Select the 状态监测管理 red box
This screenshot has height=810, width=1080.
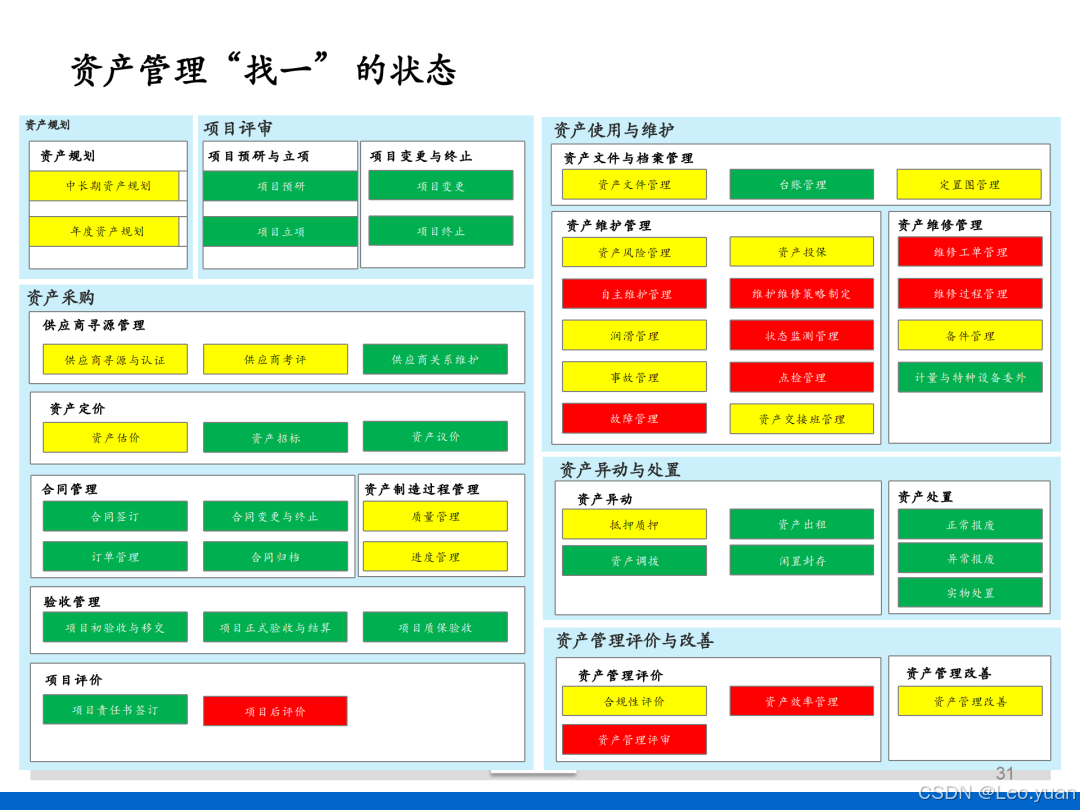click(802, 335)
